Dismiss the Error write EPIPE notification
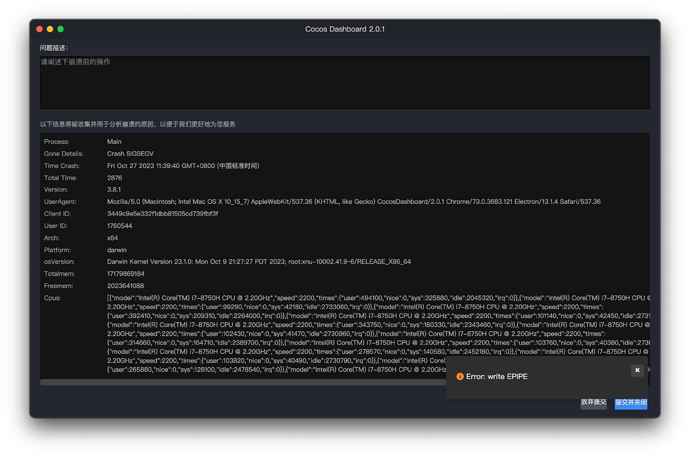The width and height of the screenshot is (690, 457). (637, 370)
